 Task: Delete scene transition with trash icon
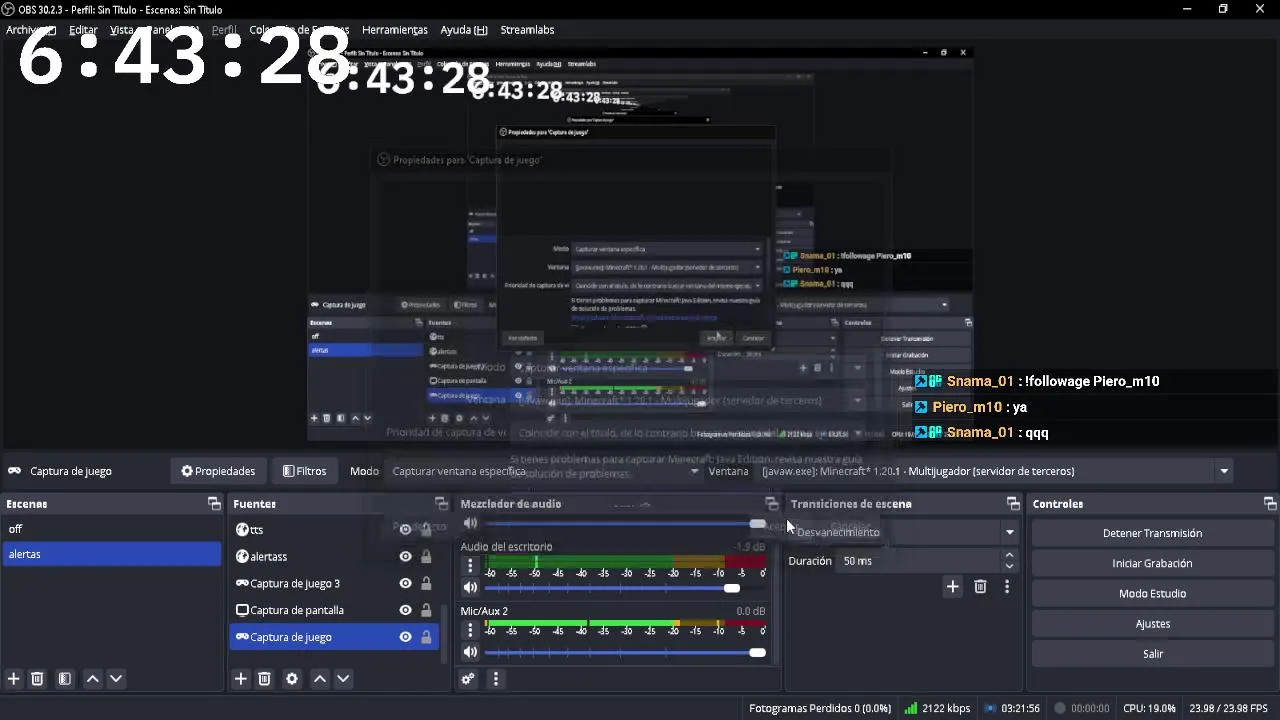(980, 587)
